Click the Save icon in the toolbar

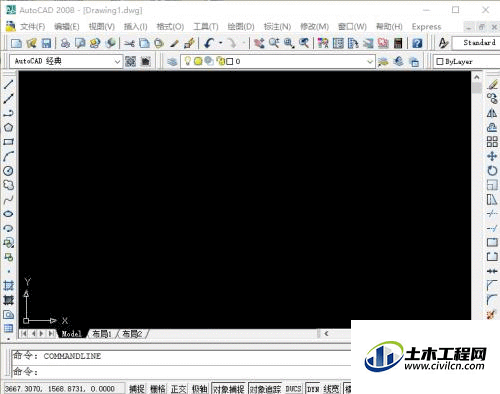(46, 43)
